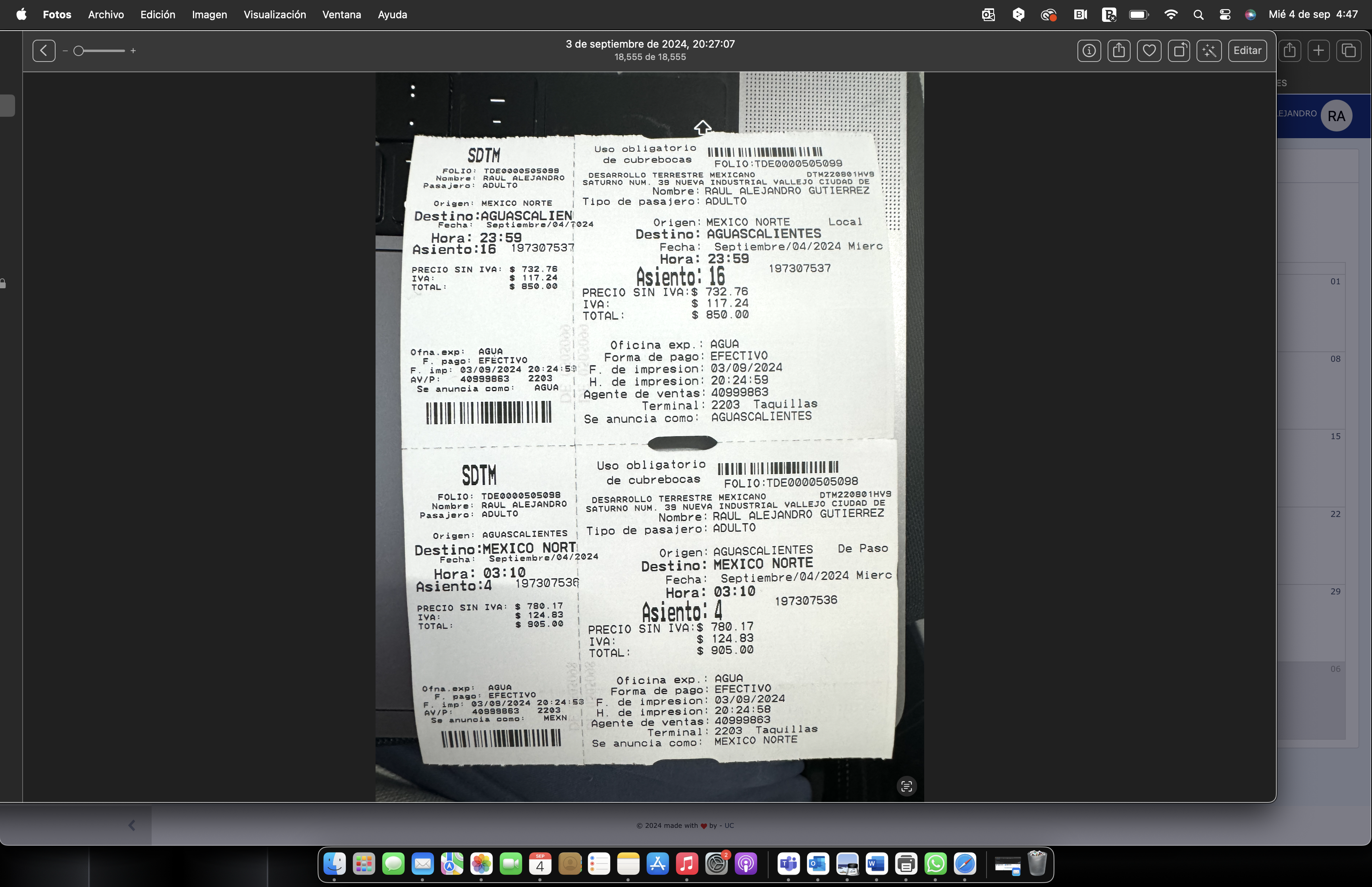This screenshot has height=887, width=1372.
Task: Click Photos app in the Dock
Action: pyautogui.click(x=481, y=864)
